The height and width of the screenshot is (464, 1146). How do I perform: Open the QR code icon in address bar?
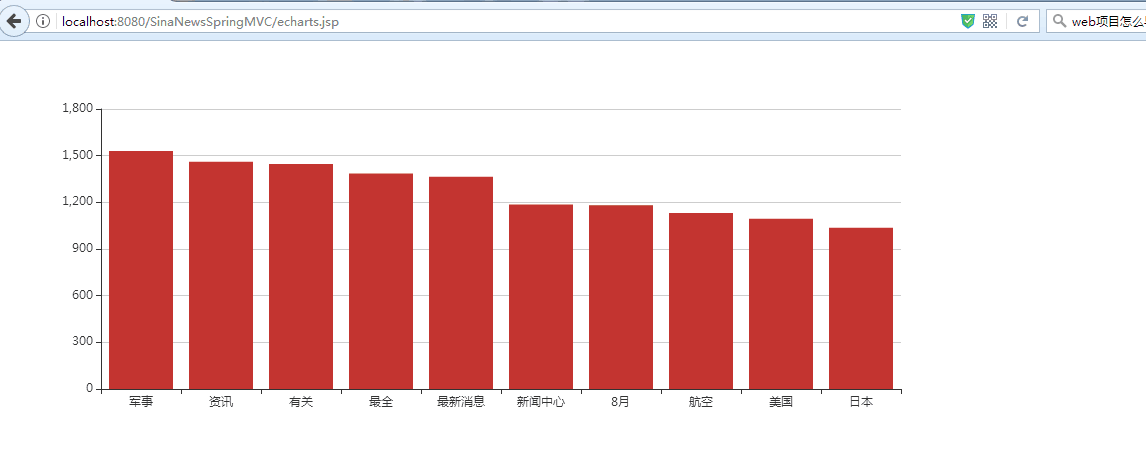(990, 21)
